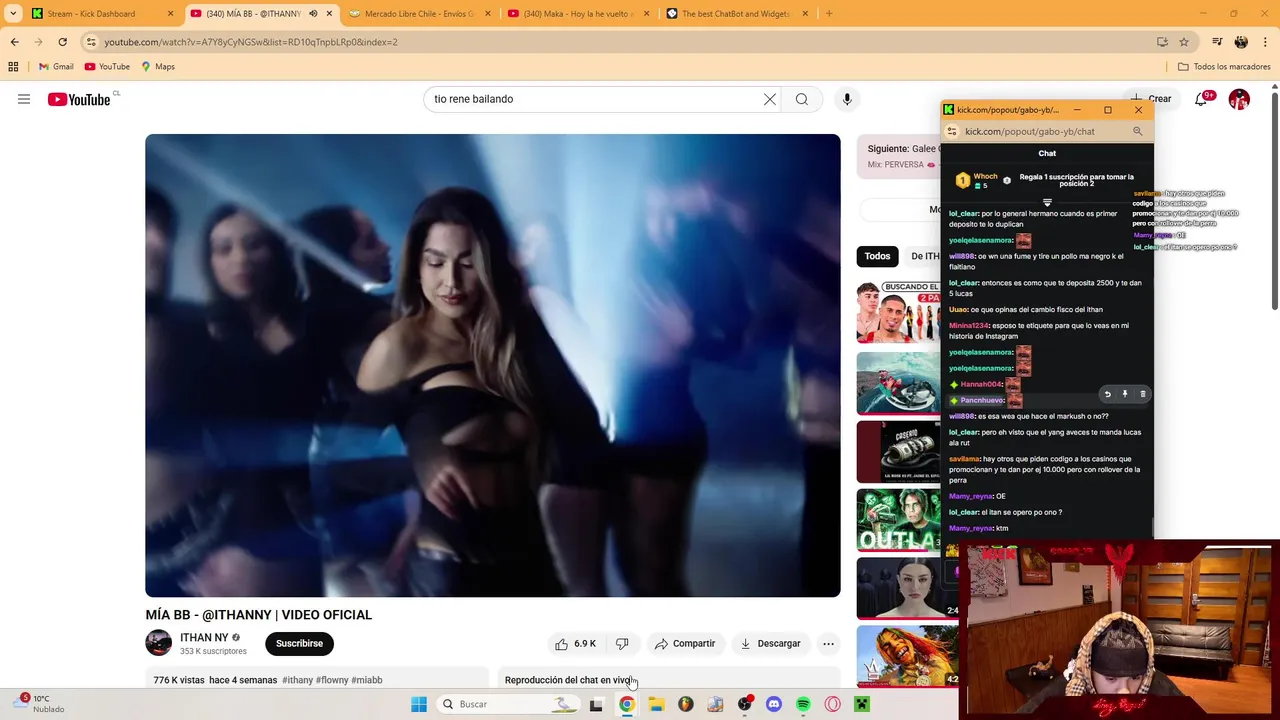This screenshot has width=1280, height=720.
Task: Pin Pancnhuevo's chat message
Action: click(1125, 394)
